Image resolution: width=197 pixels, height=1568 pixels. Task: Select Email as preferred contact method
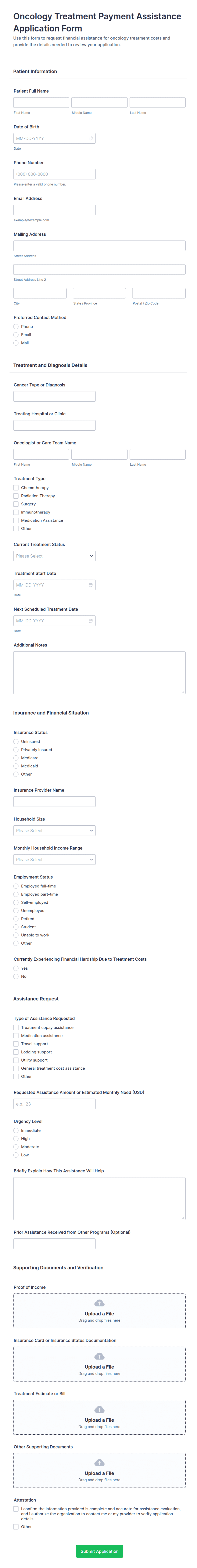(16, 335)
